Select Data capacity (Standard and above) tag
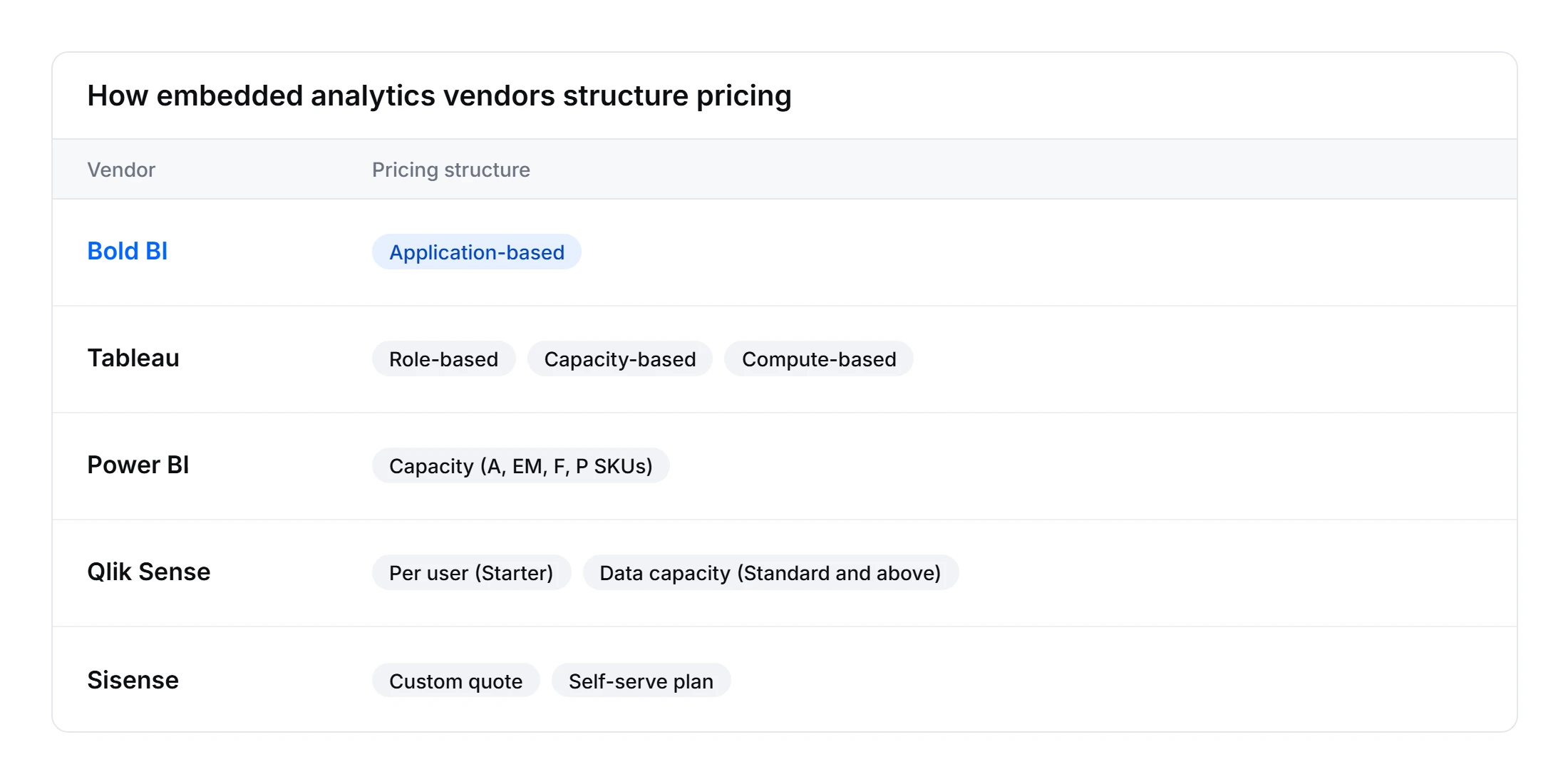This screenshot has width=1568, height=784. pos(770,573)
